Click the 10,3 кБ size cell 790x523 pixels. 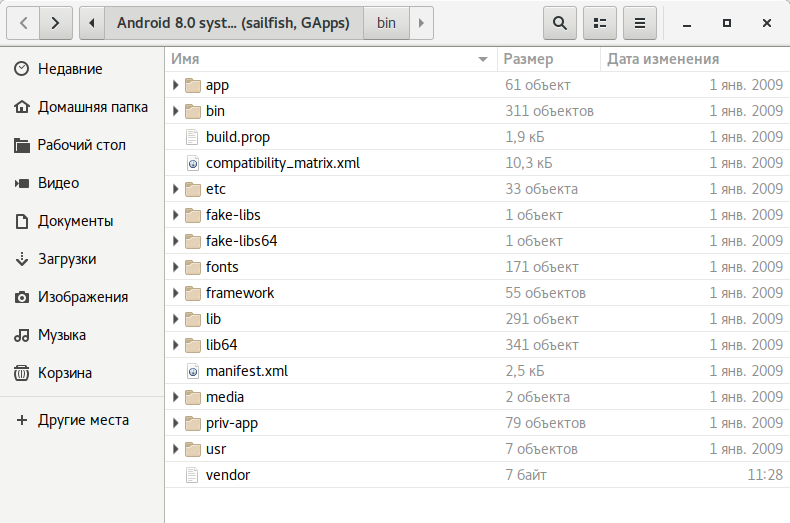[529, 163]
